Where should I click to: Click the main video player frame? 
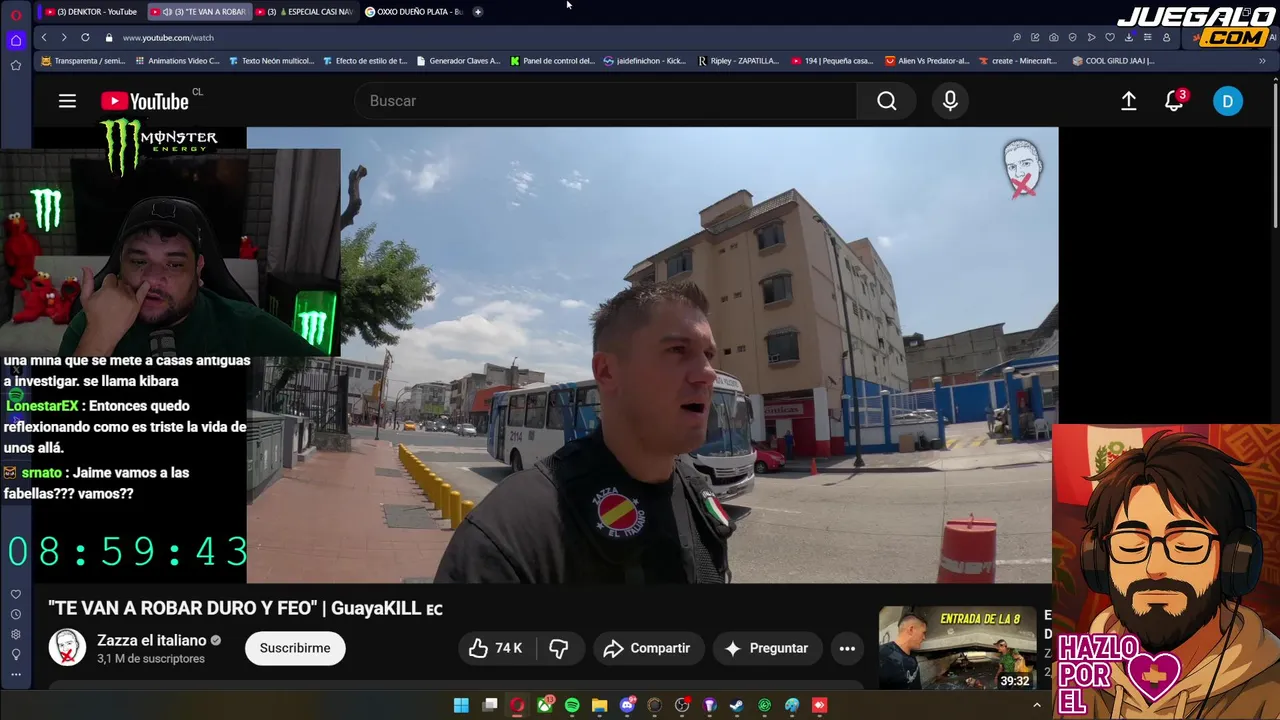pos(652,355)
